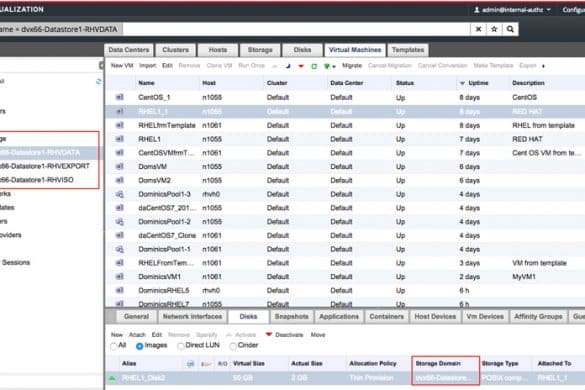This screenshot has width=585, height=390.
Task: Click Move in the disks toolbar
Action: (318, 335)
